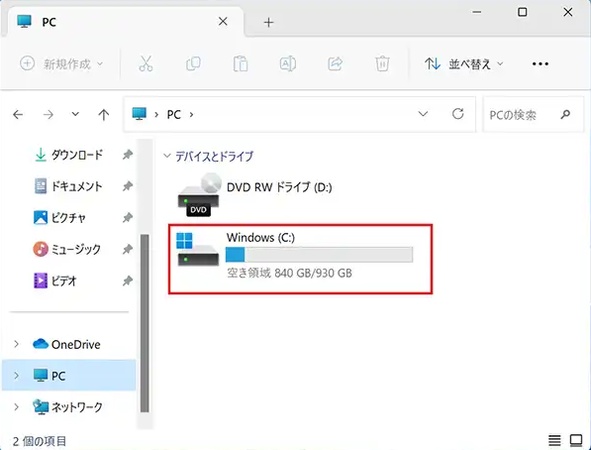The width and height of the screenshot is (591, 450).
Task: Expand the OneDrive tree node
Action: point(16,344)
